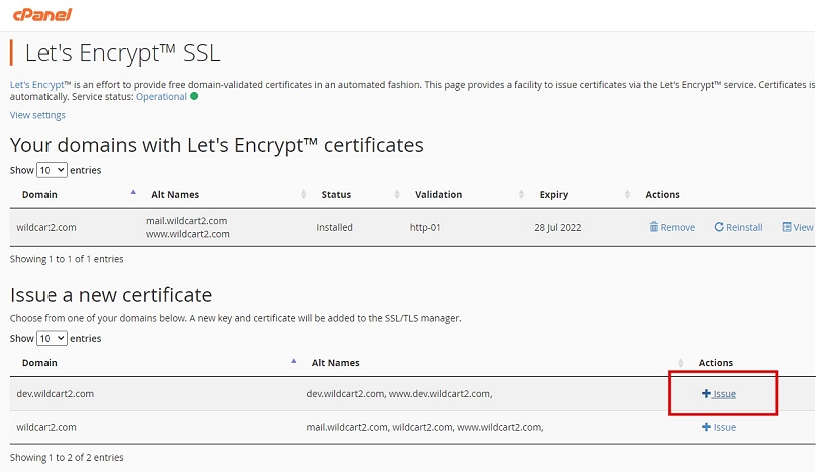The height and width of the screenshot is (472, 816).
Task: Open the Let's Encrypt link in description
Action: [x=37, y=85]
